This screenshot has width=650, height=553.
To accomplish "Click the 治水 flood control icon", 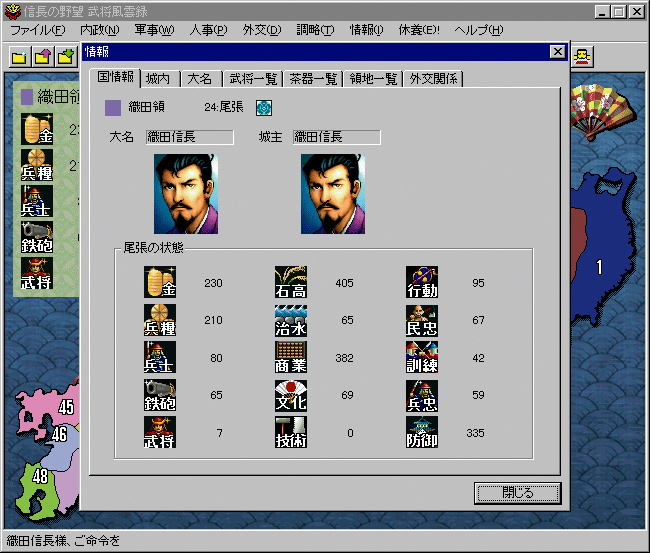I will 291,320.
